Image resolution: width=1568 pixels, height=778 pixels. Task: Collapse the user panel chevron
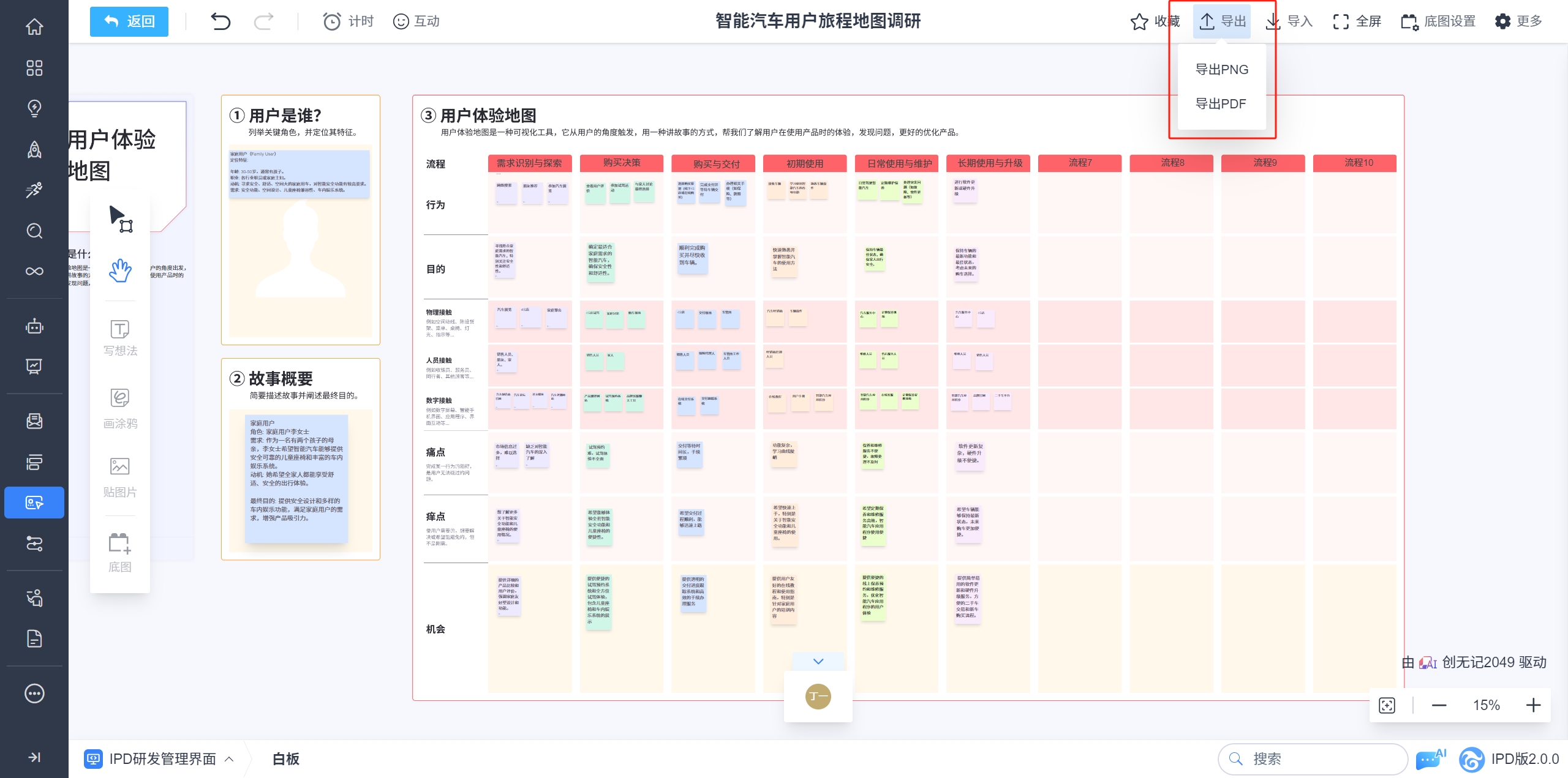point(818,661)
